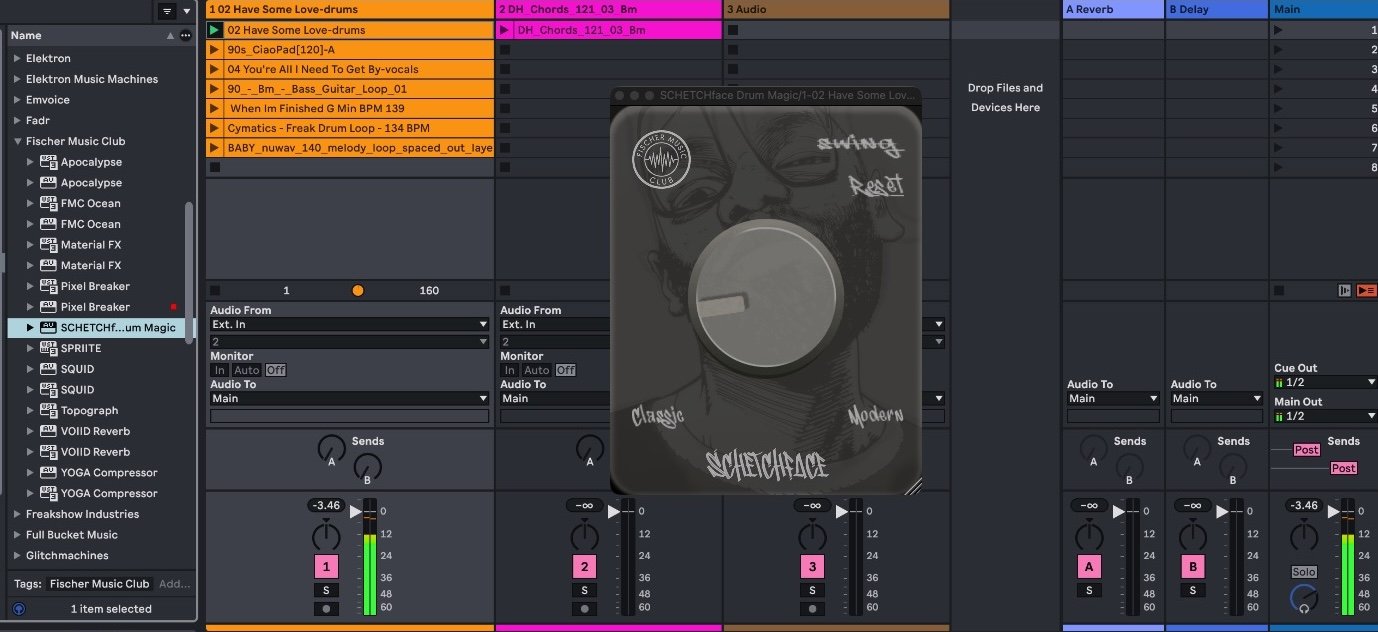This screenshot has width=1378, height=632.
Task: Open A Reverb Audio To dropdown
Action: coord(1113,398)
